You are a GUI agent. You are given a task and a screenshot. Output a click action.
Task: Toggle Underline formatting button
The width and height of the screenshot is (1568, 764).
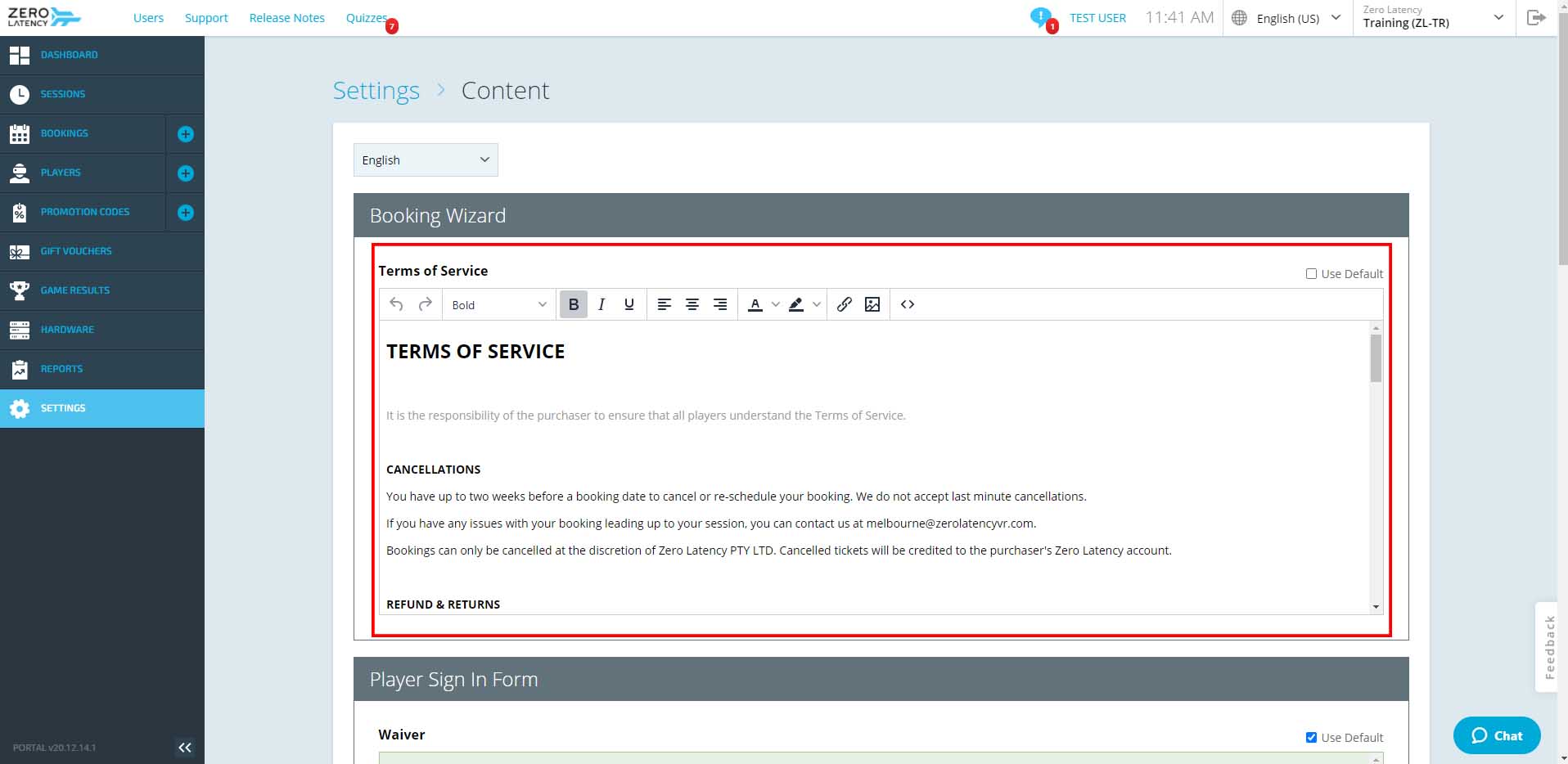coord(629,304)
